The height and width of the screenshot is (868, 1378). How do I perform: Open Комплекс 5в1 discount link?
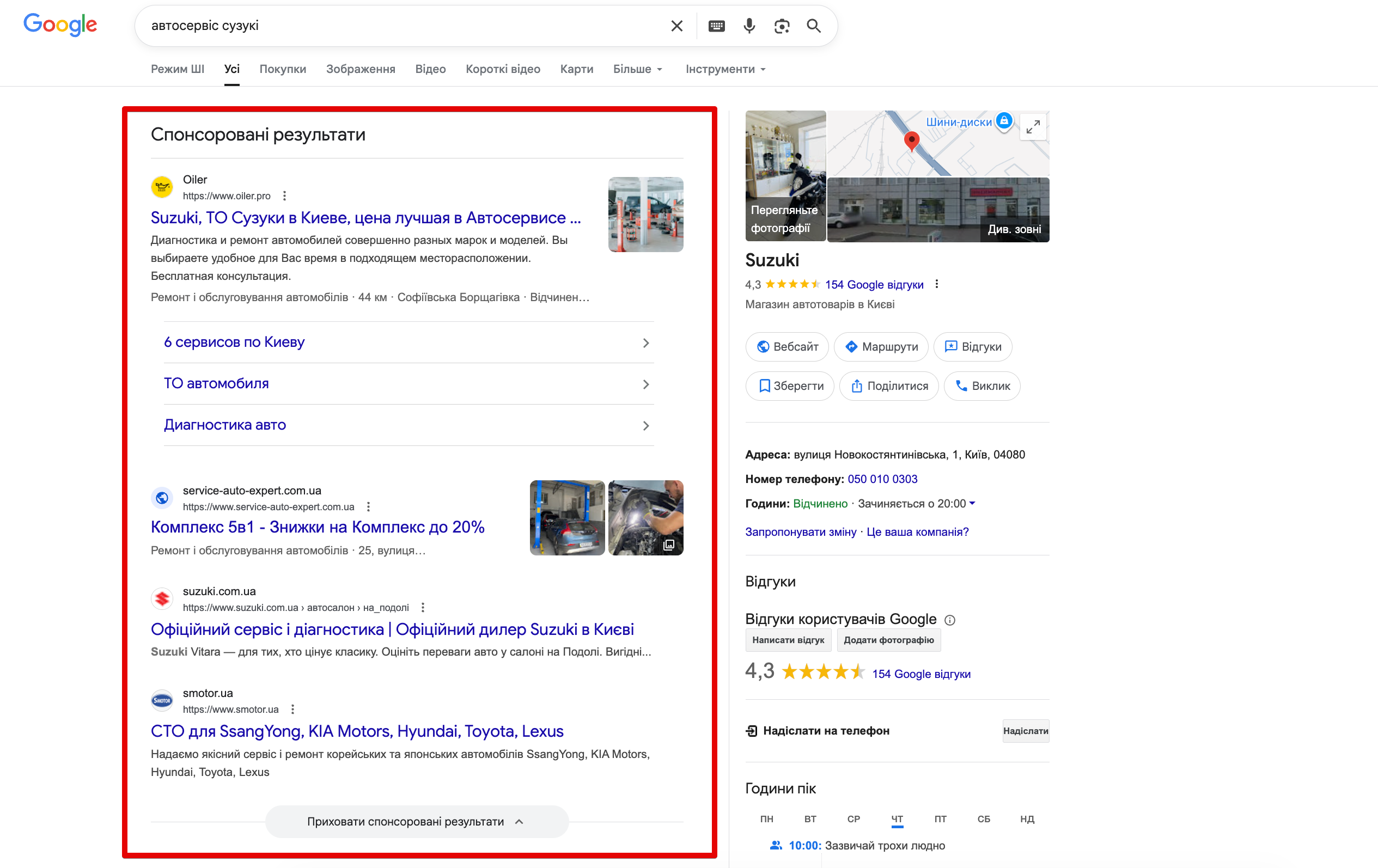[x=318, y=527]
